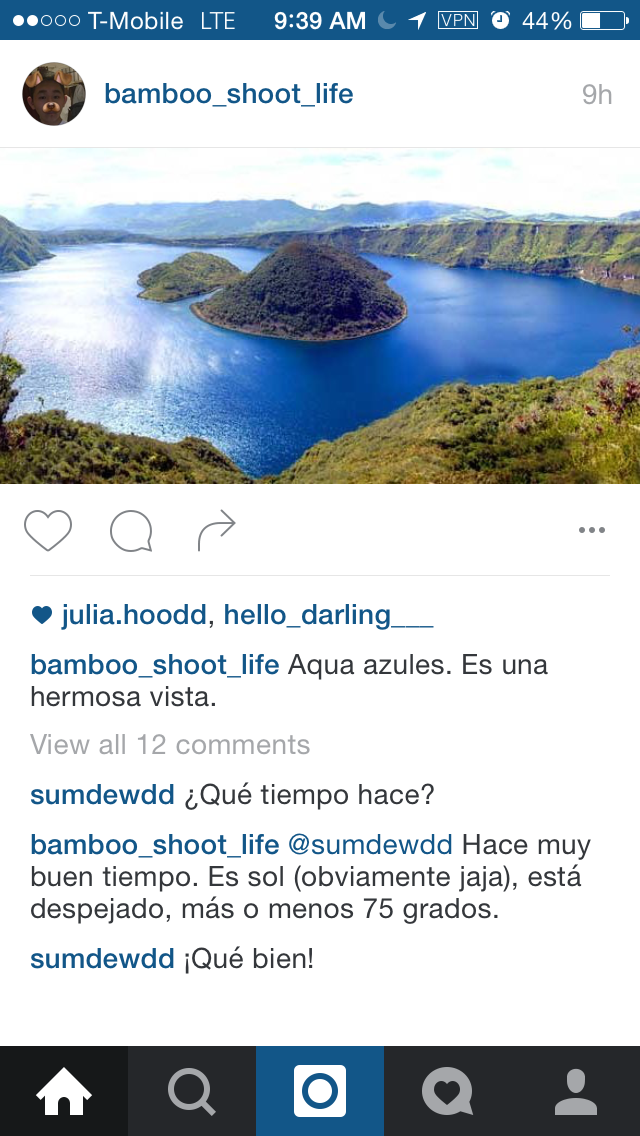The width and height of the screenshot is (640, 1136).
Task: Tap the battery indicator in status bar
Action: point(604,20)
